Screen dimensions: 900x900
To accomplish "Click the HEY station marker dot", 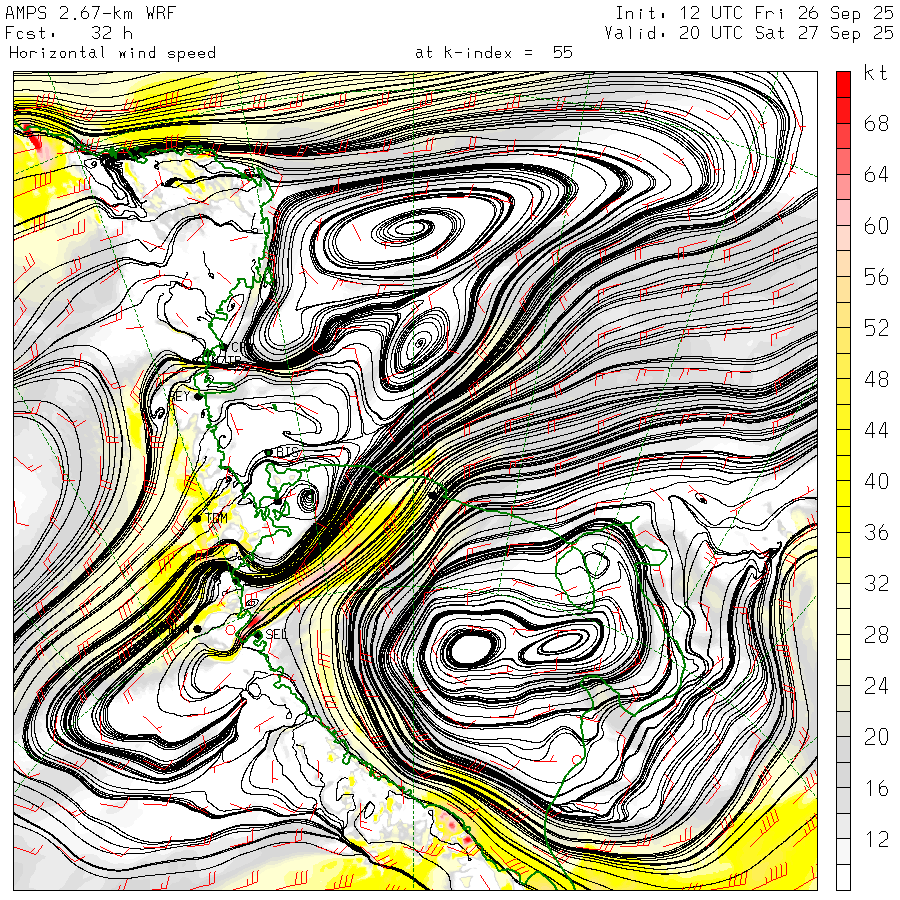I will point(199,396).
